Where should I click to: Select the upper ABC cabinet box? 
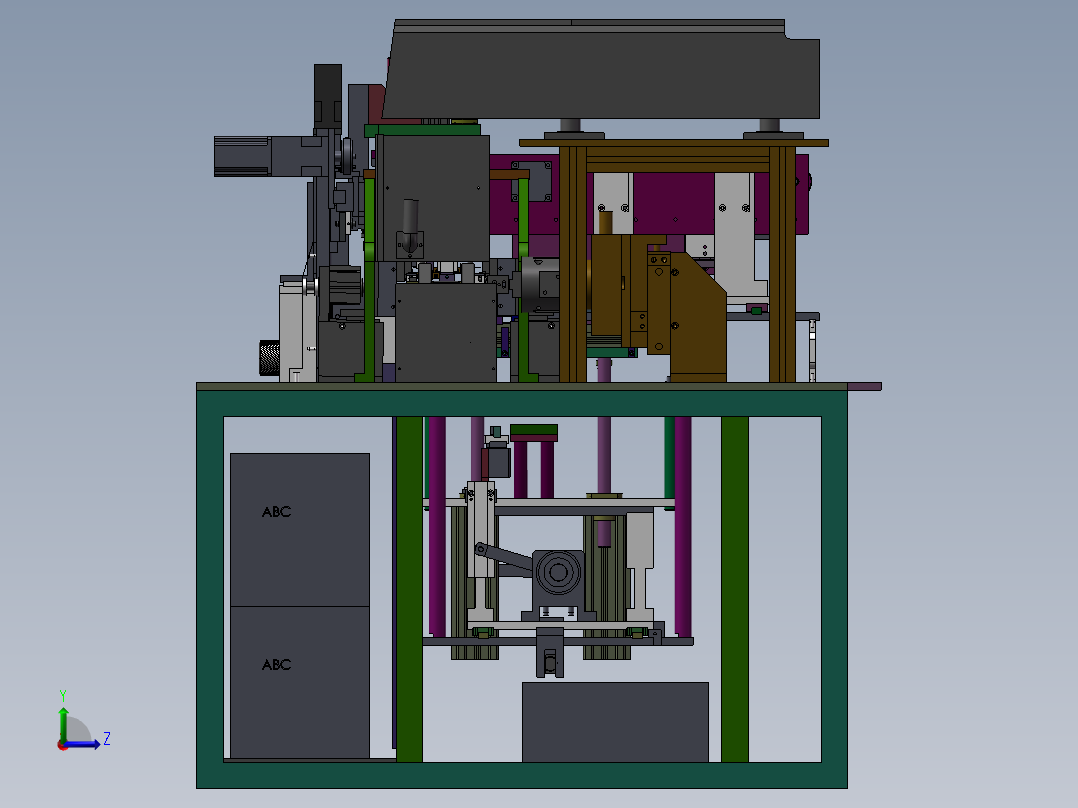pyautogui.click(x=300, y=529)
